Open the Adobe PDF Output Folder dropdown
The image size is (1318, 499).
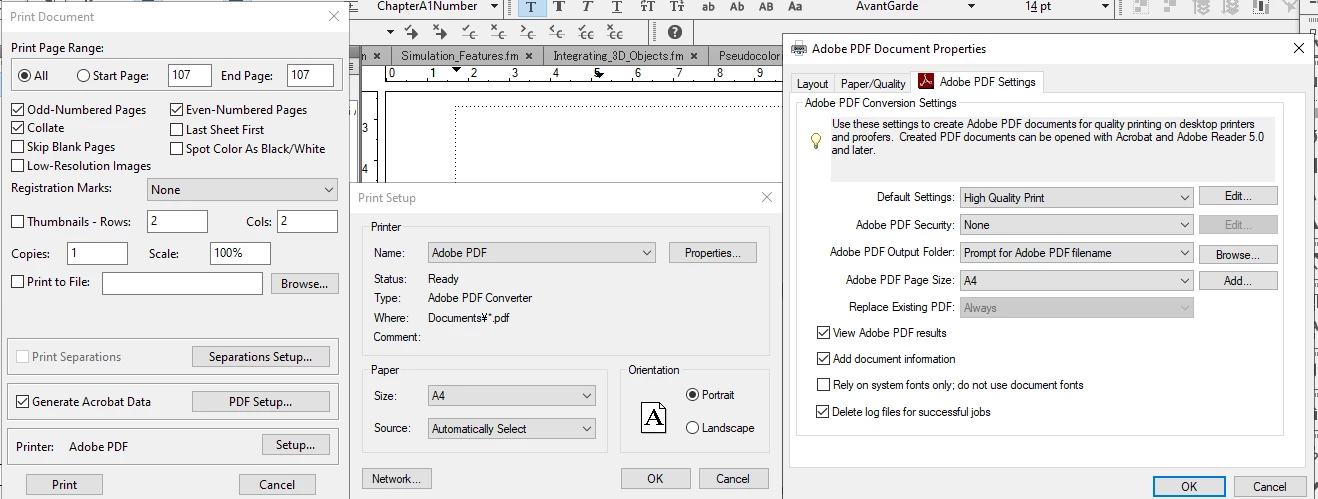pos(1077,253)
